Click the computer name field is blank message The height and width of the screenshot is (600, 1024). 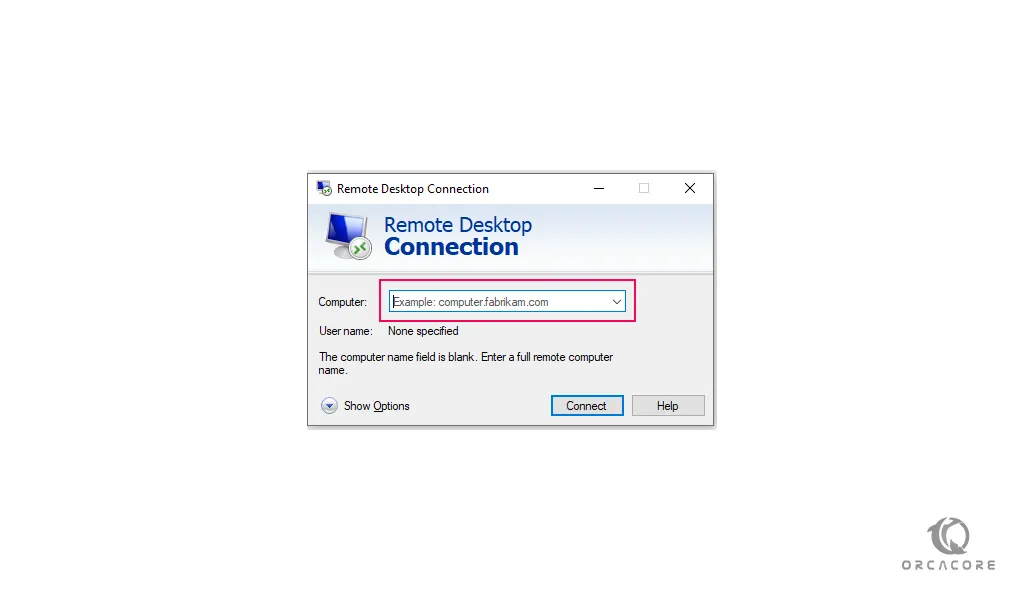click(x=466, y=364)
